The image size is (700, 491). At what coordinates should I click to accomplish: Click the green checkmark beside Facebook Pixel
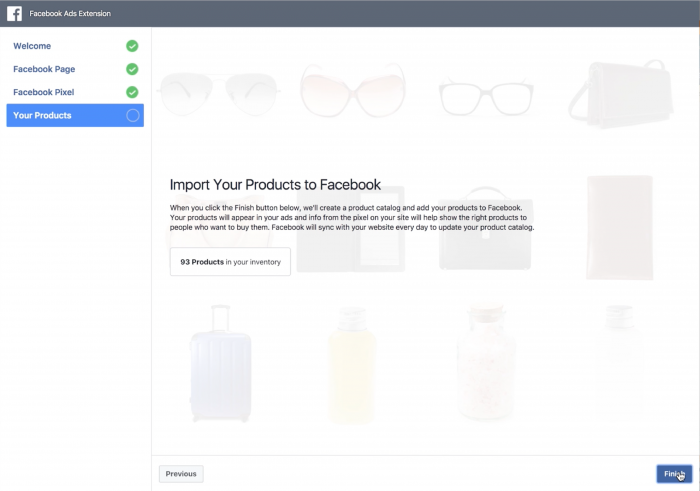(x=132, y=92)
